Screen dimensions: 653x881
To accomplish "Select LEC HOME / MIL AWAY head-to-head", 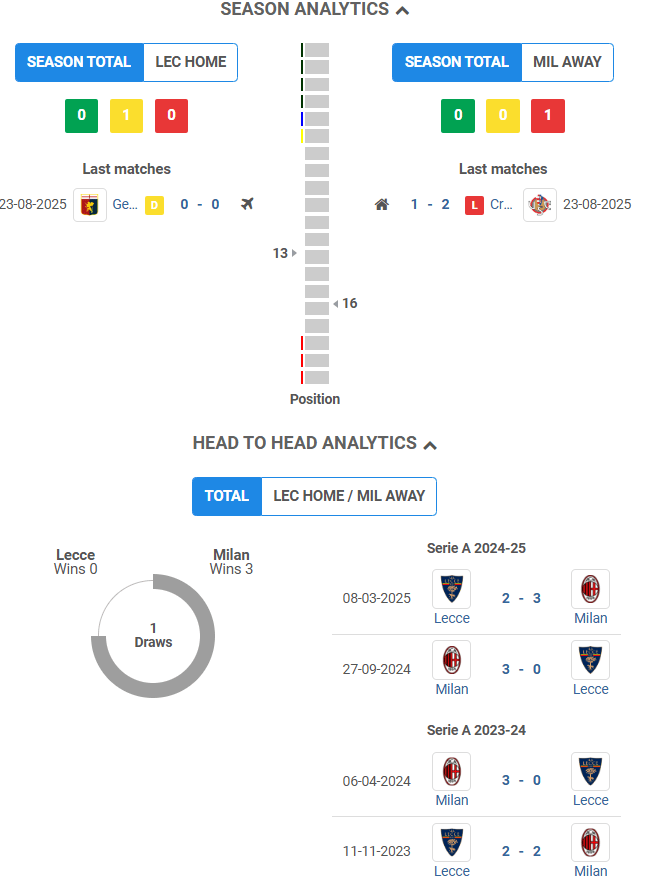I will point(349,496).
